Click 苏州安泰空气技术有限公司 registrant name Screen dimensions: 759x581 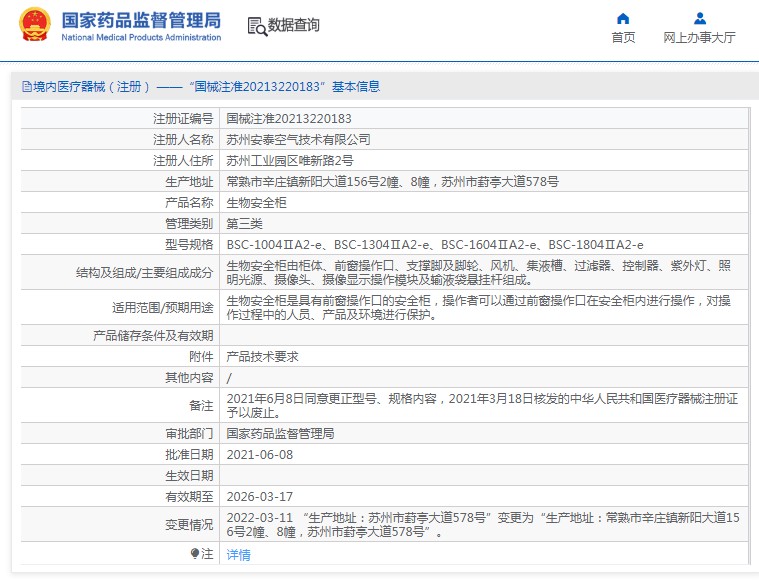pos(298,139)
